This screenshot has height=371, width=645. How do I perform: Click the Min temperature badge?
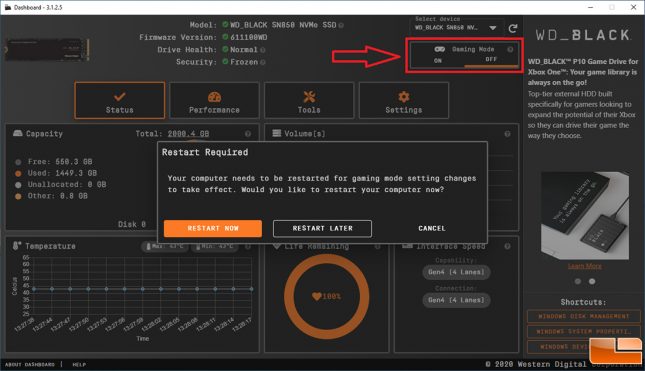pyautogui.click(x=214, y=246)
